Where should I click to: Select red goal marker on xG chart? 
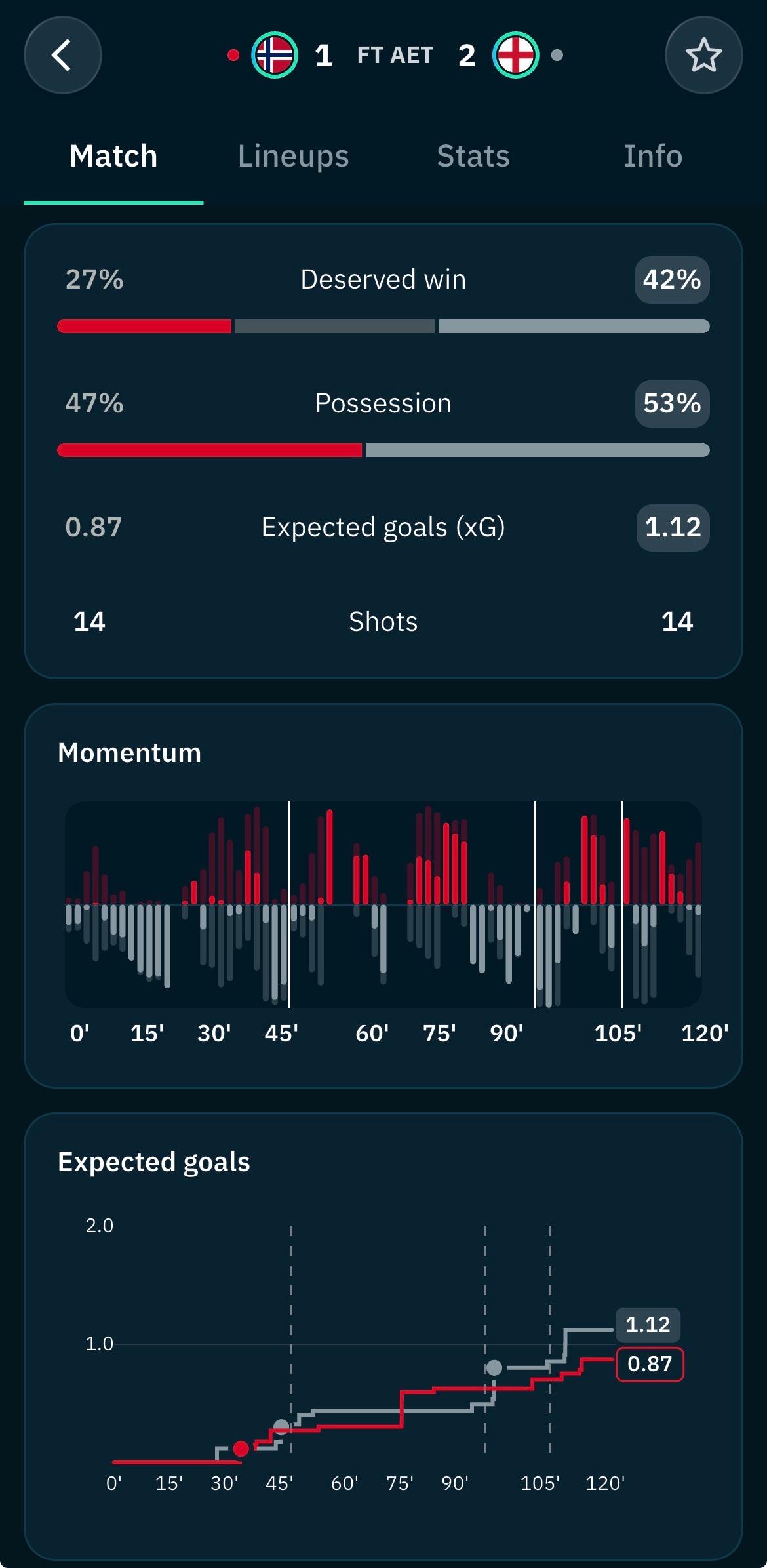(241, 1448)
